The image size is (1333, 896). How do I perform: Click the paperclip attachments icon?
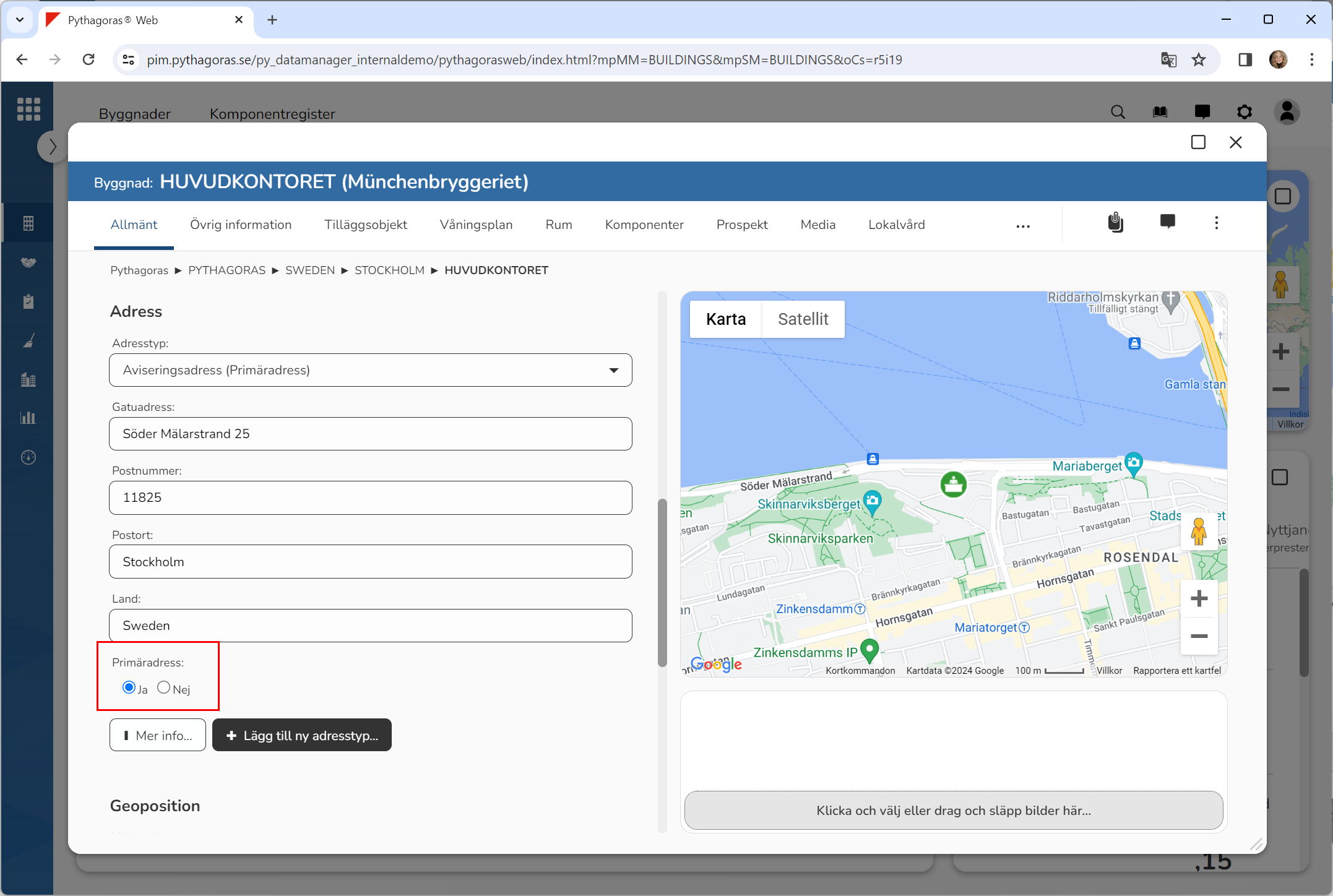pos(1115,223)
